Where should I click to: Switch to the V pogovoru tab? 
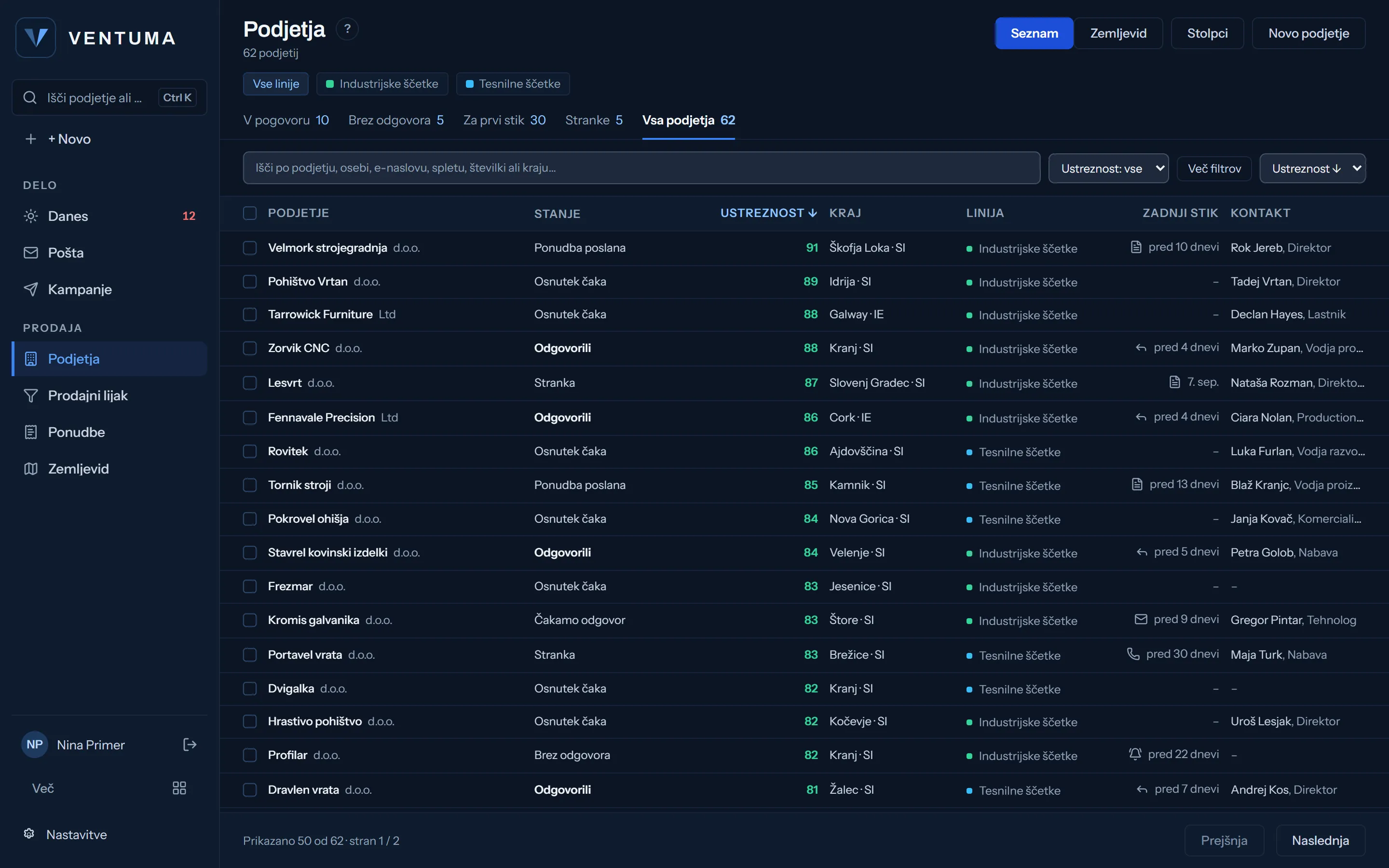tap(286, 120)
